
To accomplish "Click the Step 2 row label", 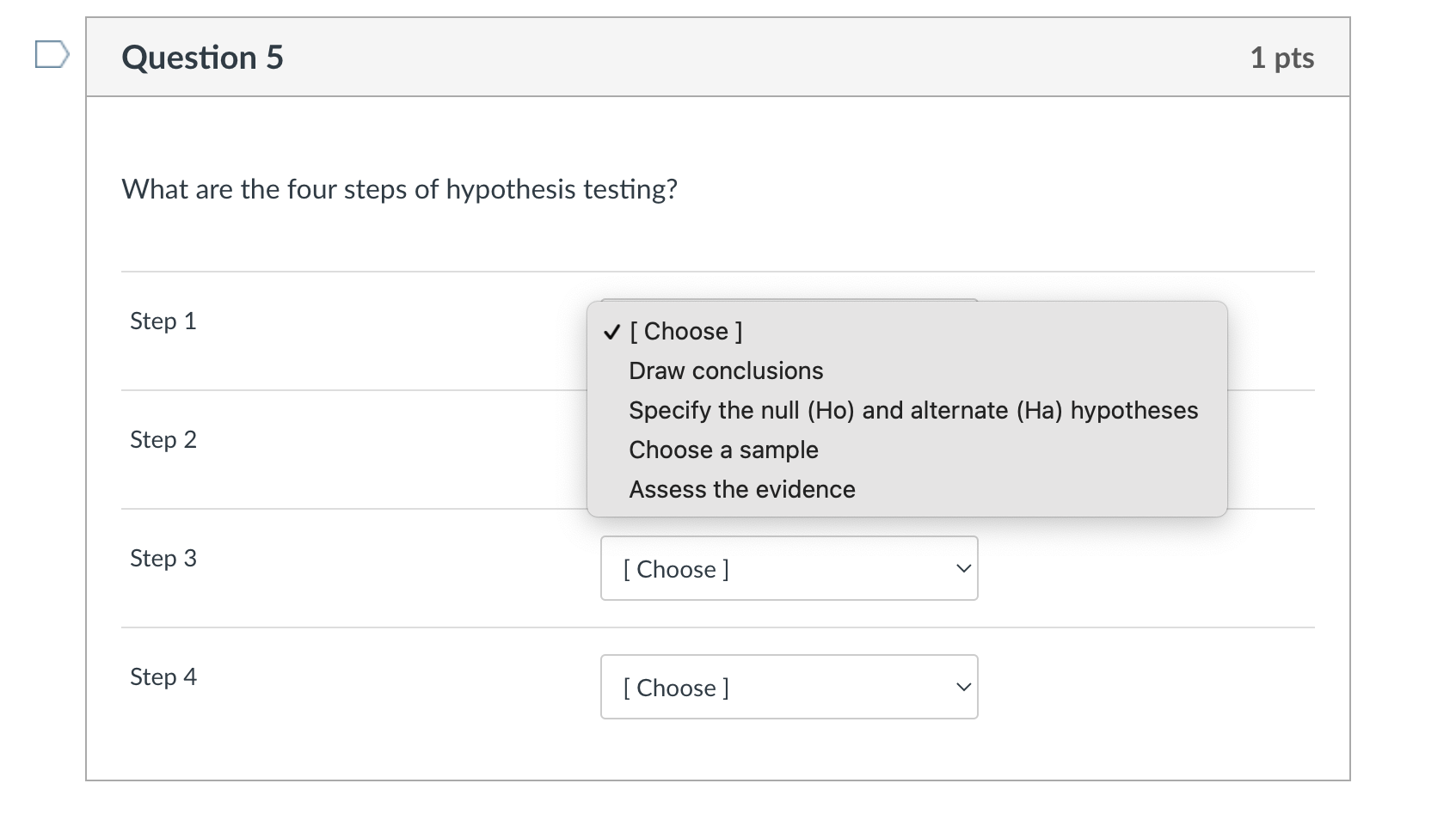I will click(163, 439).
